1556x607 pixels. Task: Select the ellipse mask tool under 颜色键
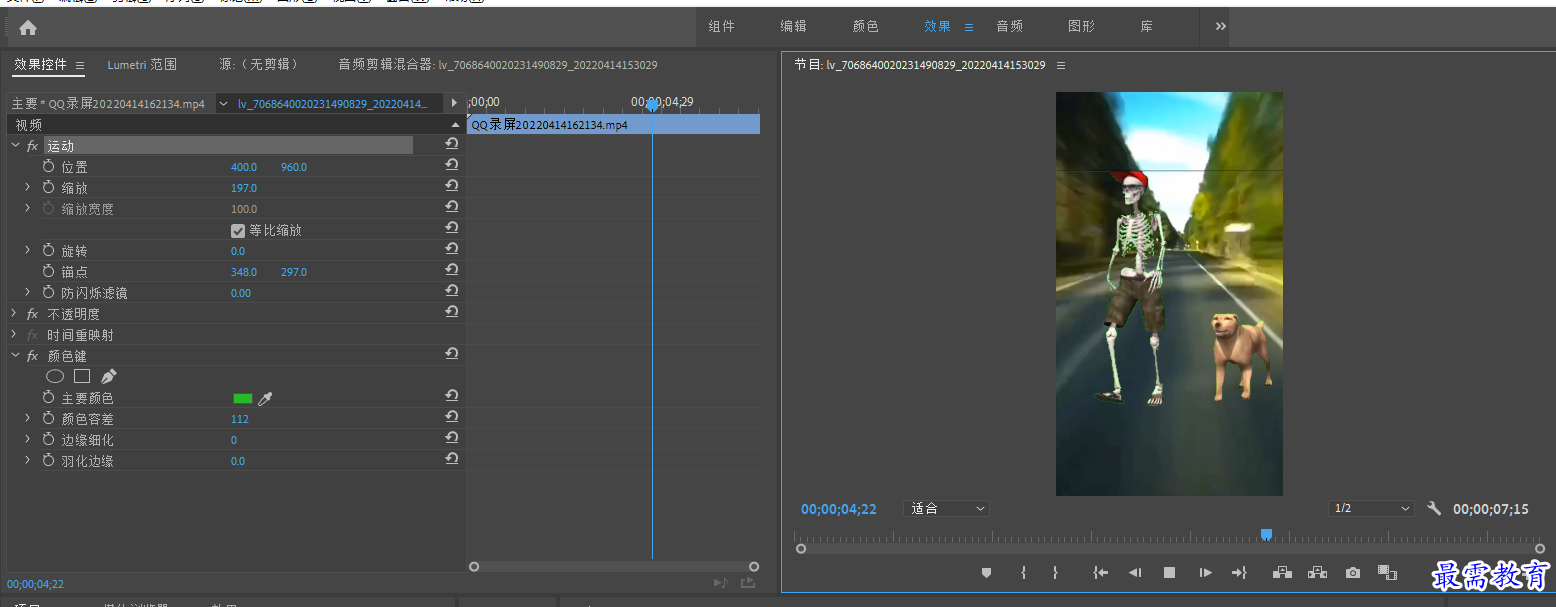click(55, 377)
